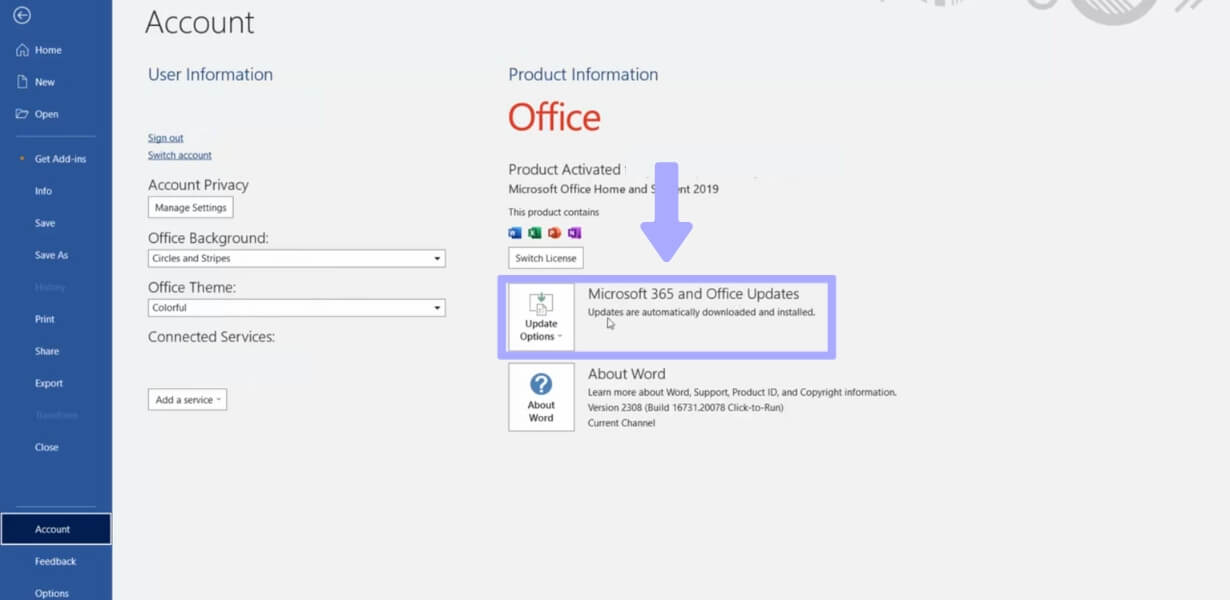Click the Switch License button
This screenshot has height=600, width=1230.
click(545, 258)
